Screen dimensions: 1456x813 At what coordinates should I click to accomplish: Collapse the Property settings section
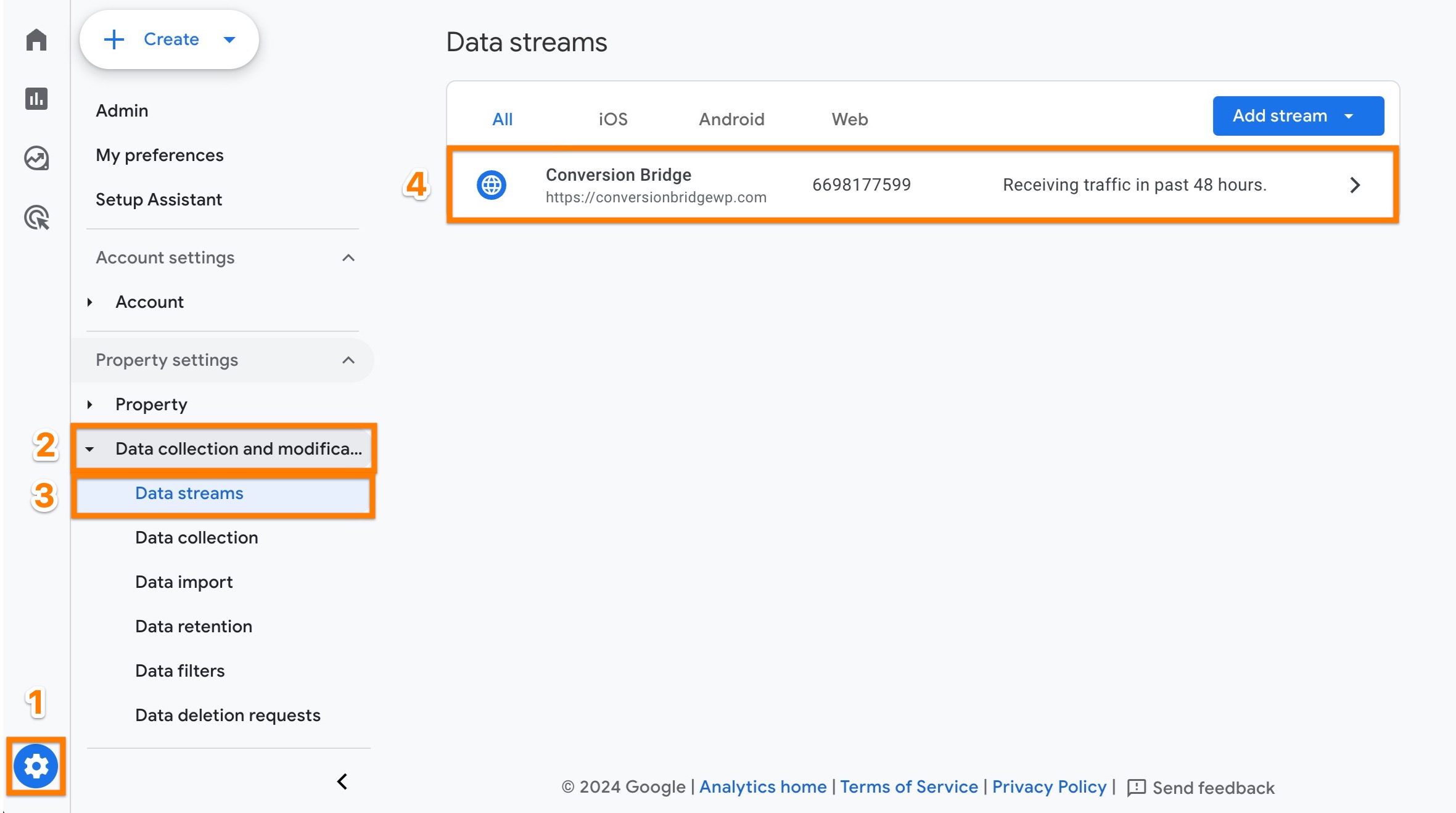pyautogui.click(x=349, y=360)
